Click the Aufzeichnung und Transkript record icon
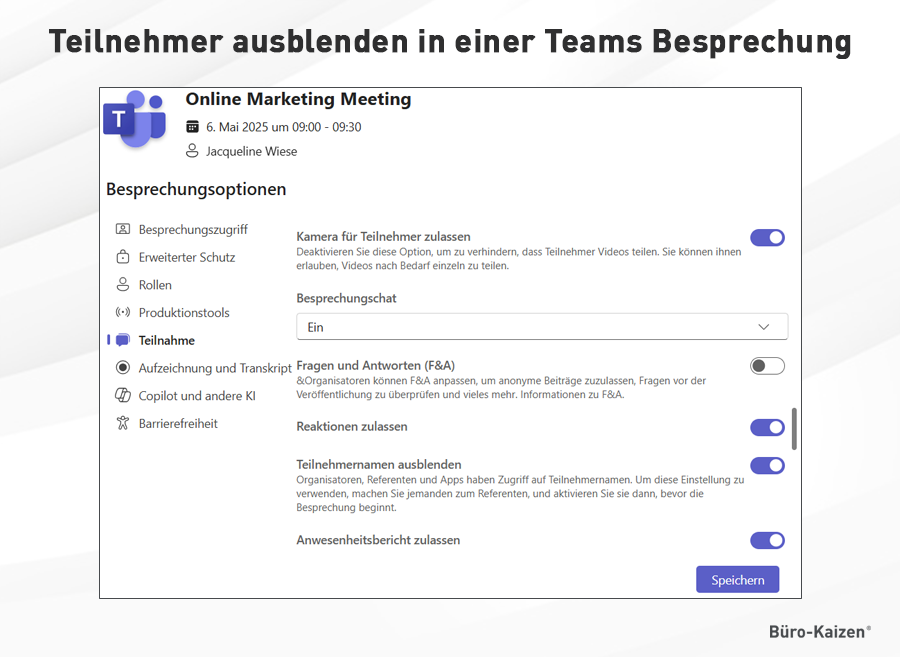 point(123,368)
